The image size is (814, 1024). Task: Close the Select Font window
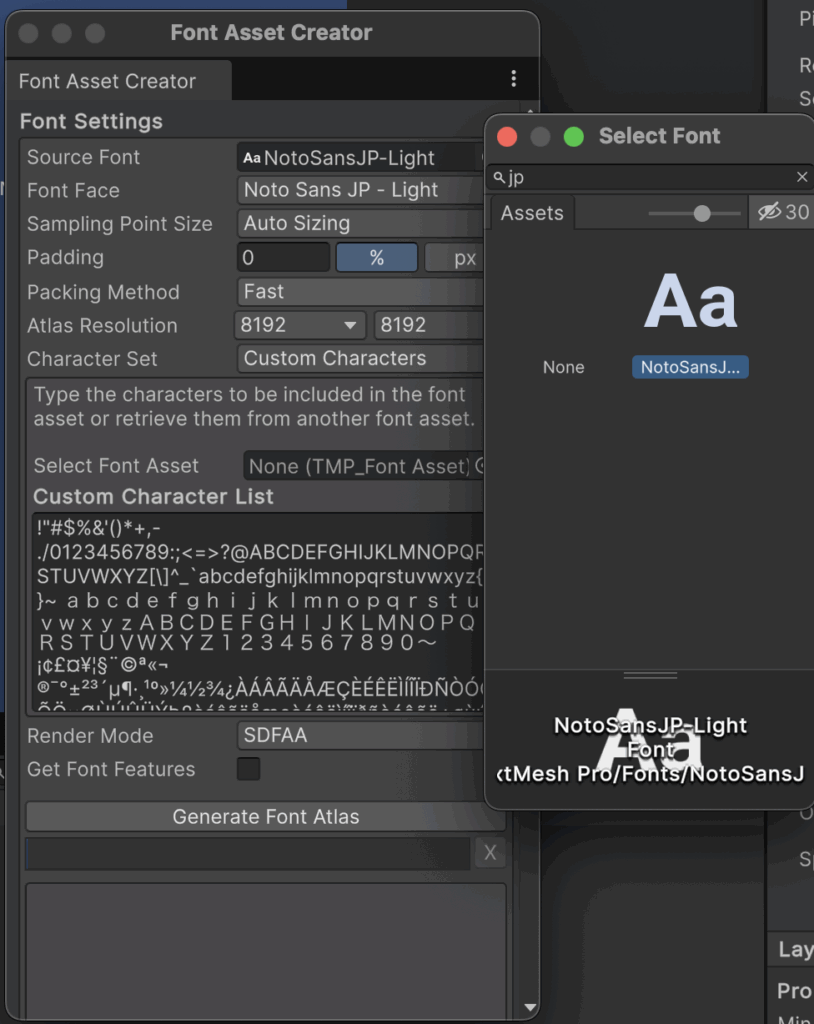(x=507, y=136)
